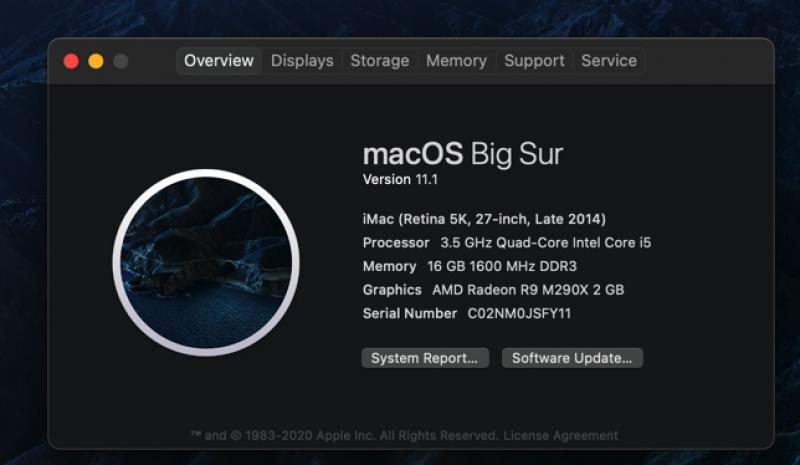Open the Storage tab
Image resolution: width=800 pixels, height=465 pixels.
click(380, 61)
